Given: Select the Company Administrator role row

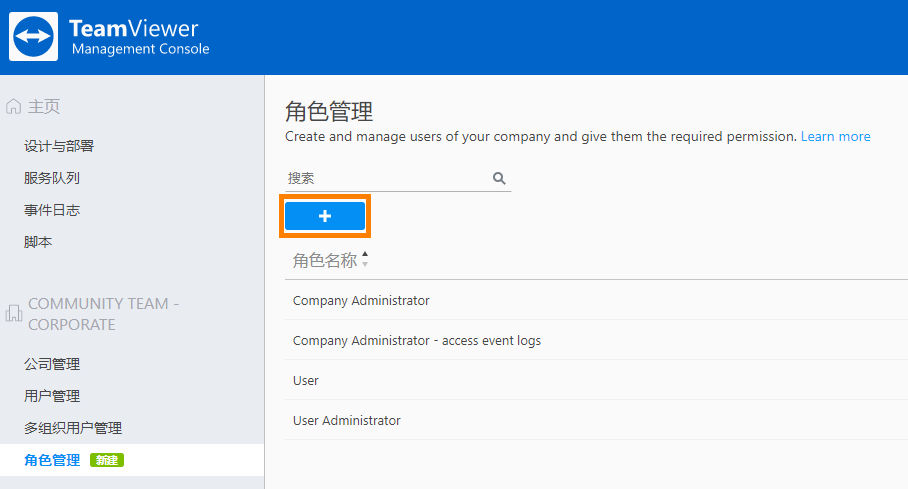Looking at the screenshot, I should [596, 300].
